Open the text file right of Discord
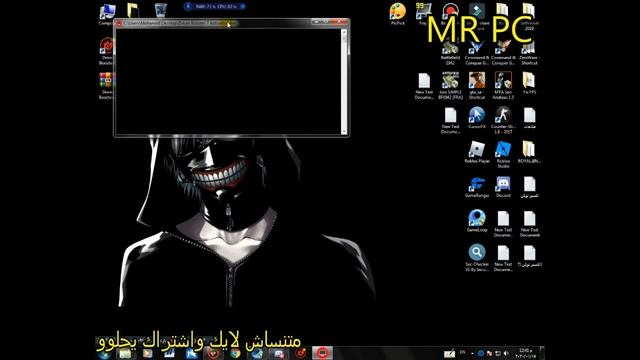640x360 pixels. coord(529,187)
